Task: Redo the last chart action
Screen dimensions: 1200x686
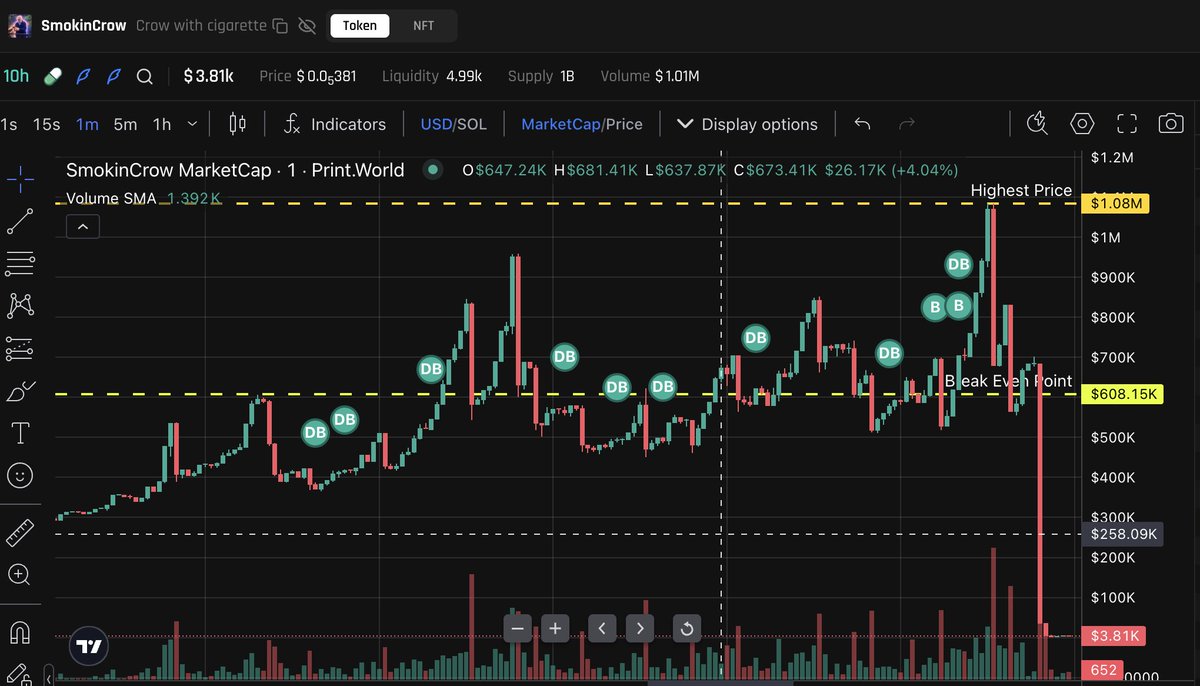Action: point(907,124)
